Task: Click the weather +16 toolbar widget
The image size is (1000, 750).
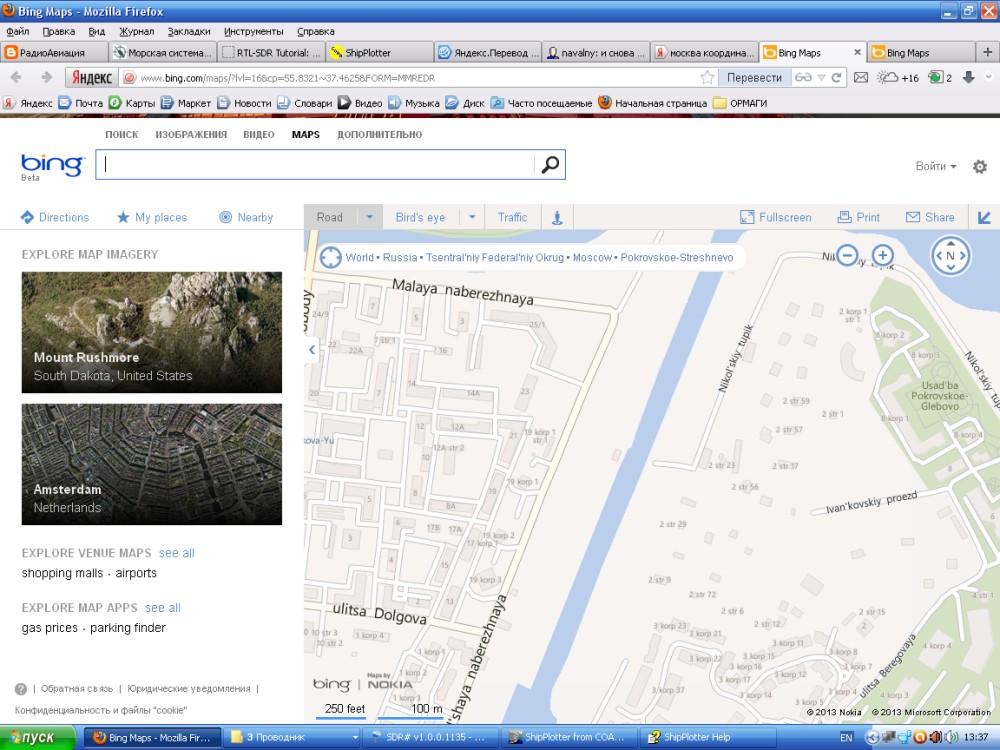Action: (x=897, y=78)
